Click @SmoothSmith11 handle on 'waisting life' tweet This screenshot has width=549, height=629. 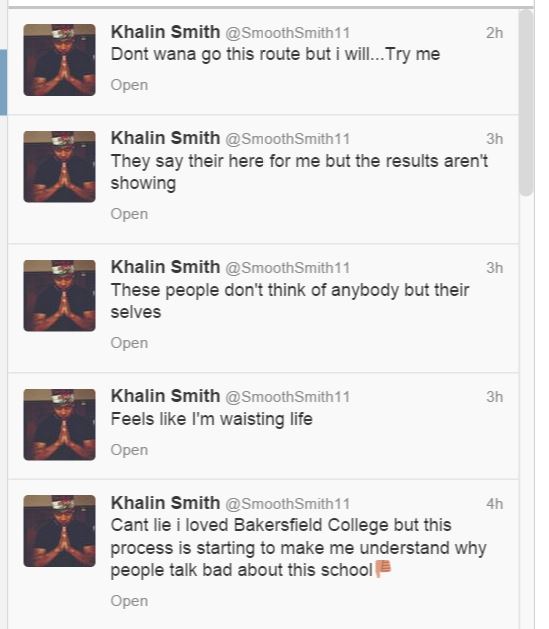point(288,397)
